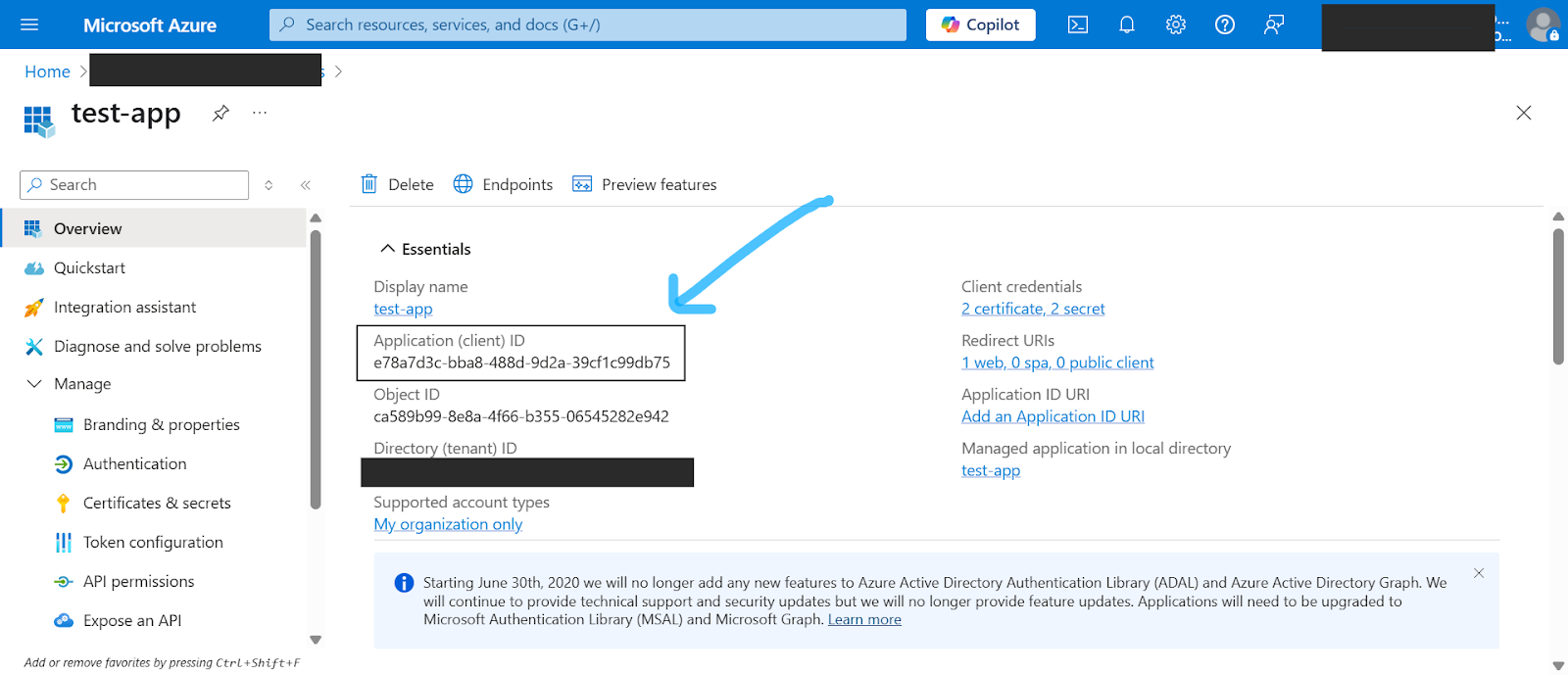Click the Application (client) ID value
This screenshot has width=1568, height=675.
(x=521, y=362)
